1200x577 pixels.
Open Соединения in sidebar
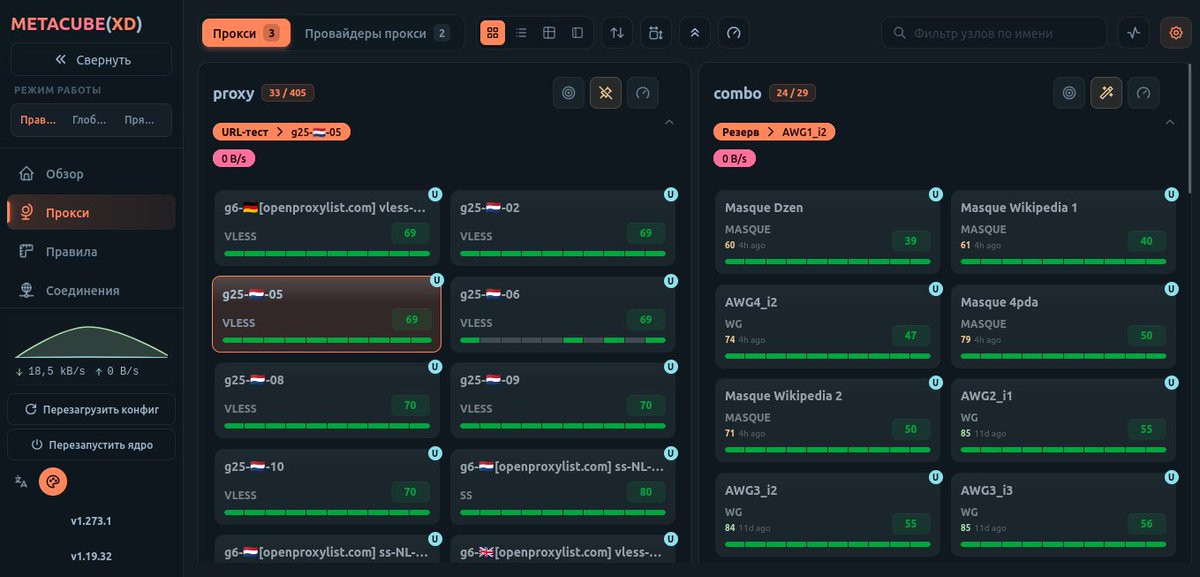point(91,290)
